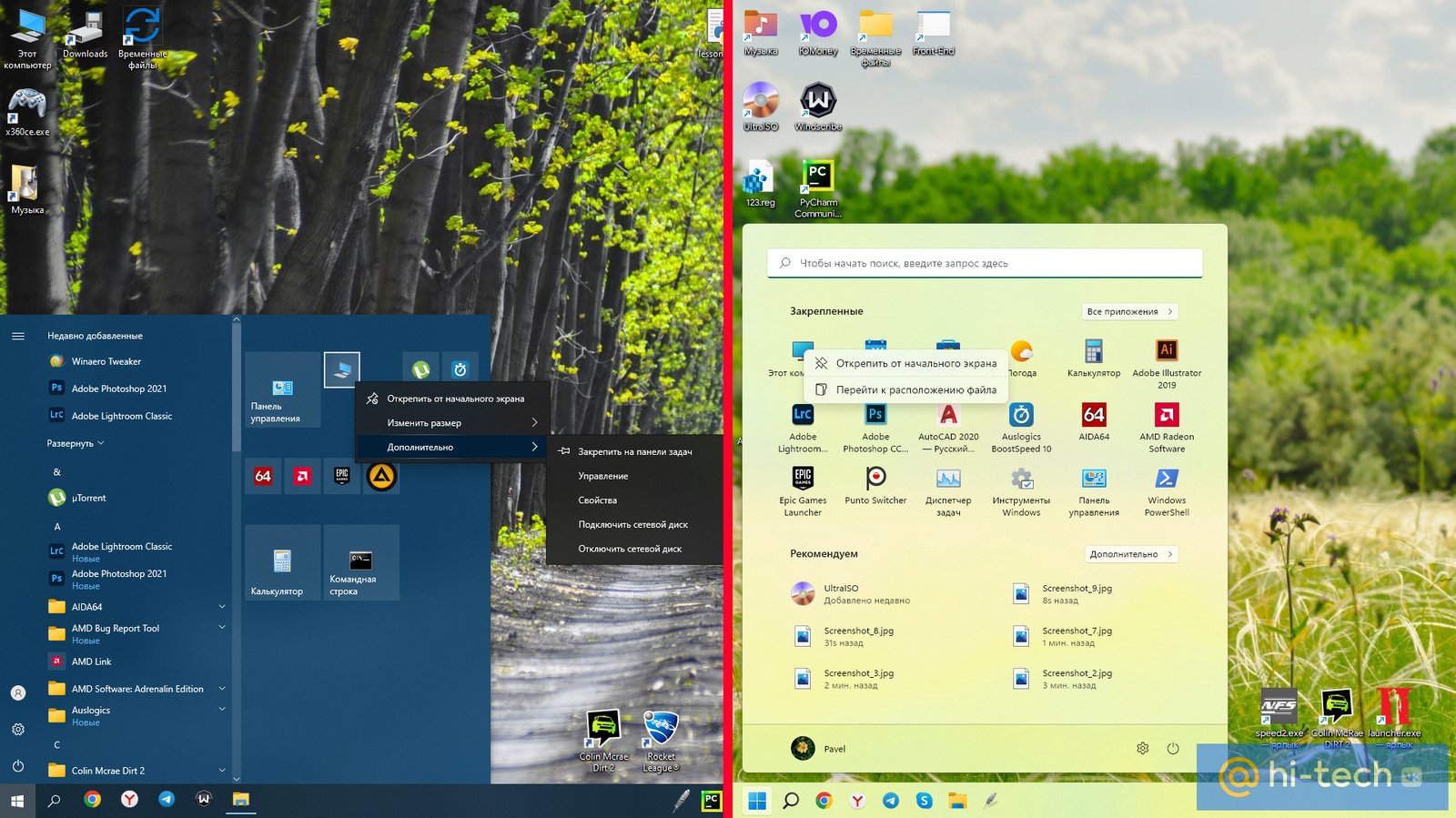Choose Открепить от начального экрана in Windows 10 menu
Viewport: 1456px width, 818px height.
(453, 399)
